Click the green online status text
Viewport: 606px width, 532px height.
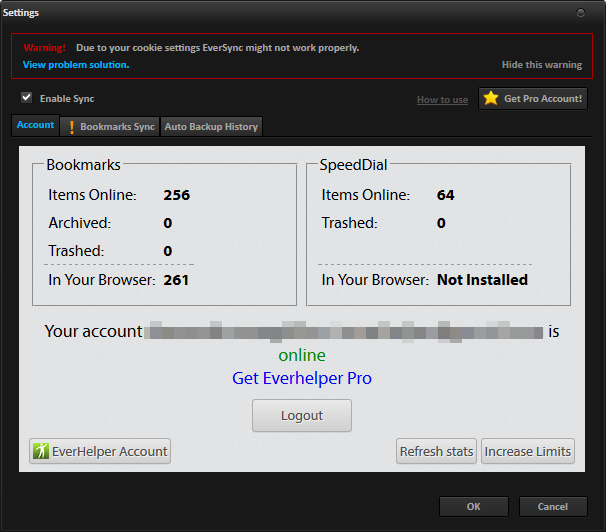tap(302, 355)
